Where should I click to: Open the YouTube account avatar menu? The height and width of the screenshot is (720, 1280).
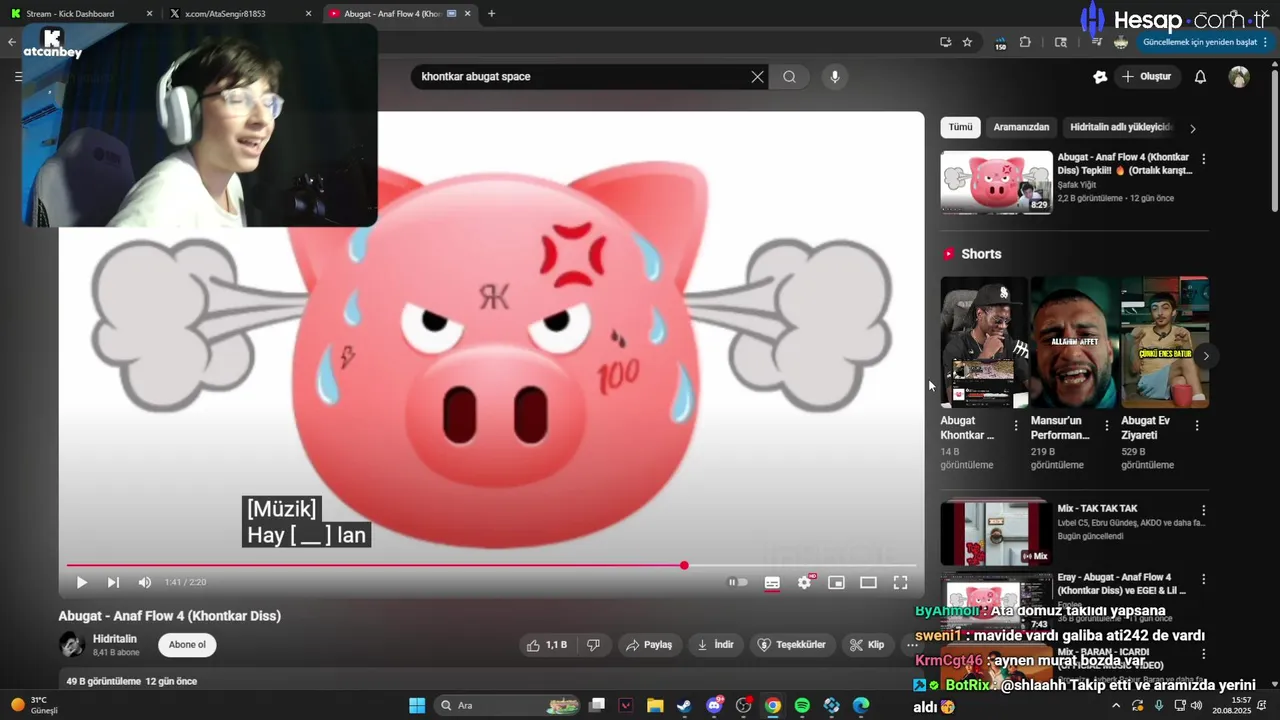[1239, 77]
